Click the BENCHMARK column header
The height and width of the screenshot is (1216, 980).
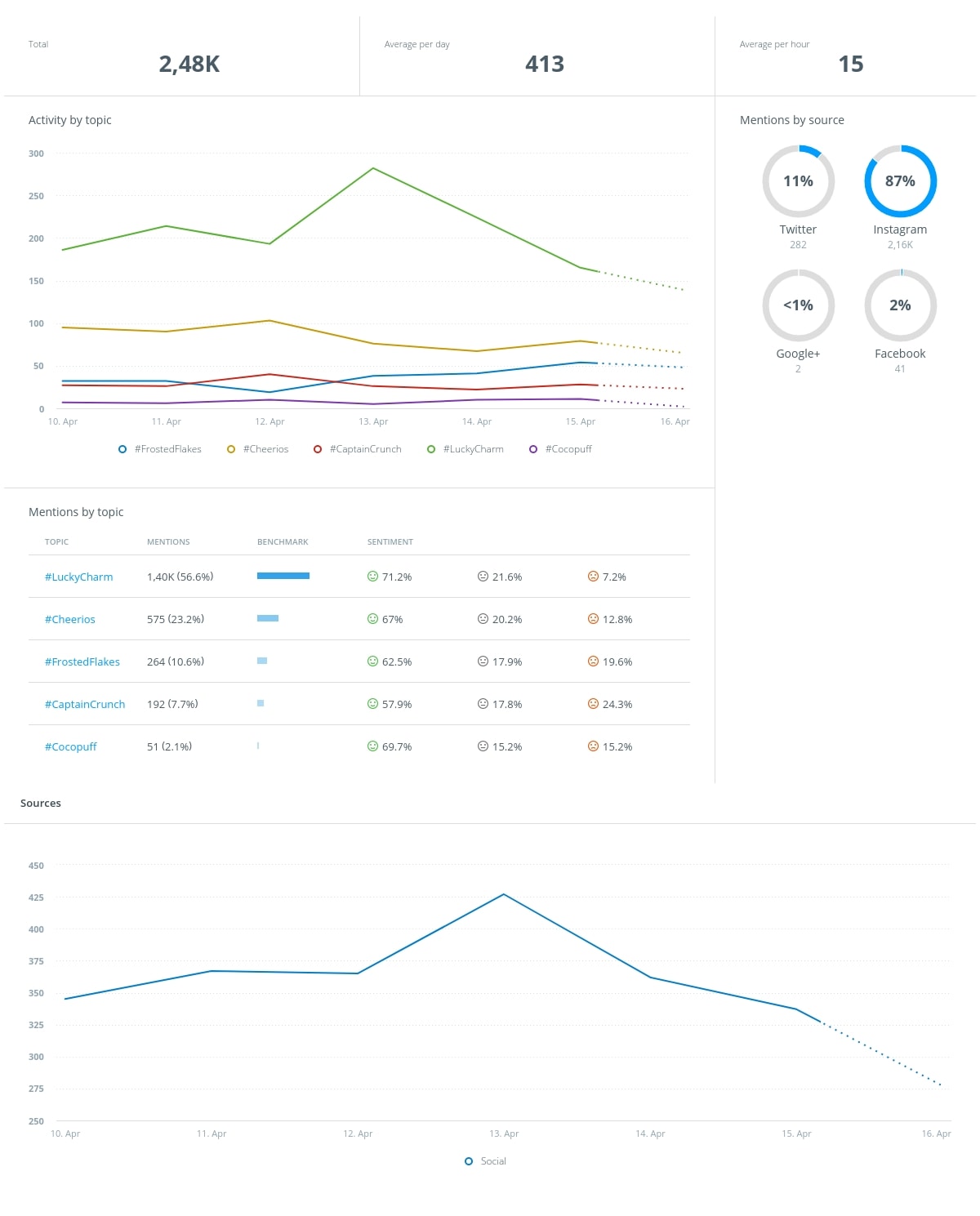point(283,542)
